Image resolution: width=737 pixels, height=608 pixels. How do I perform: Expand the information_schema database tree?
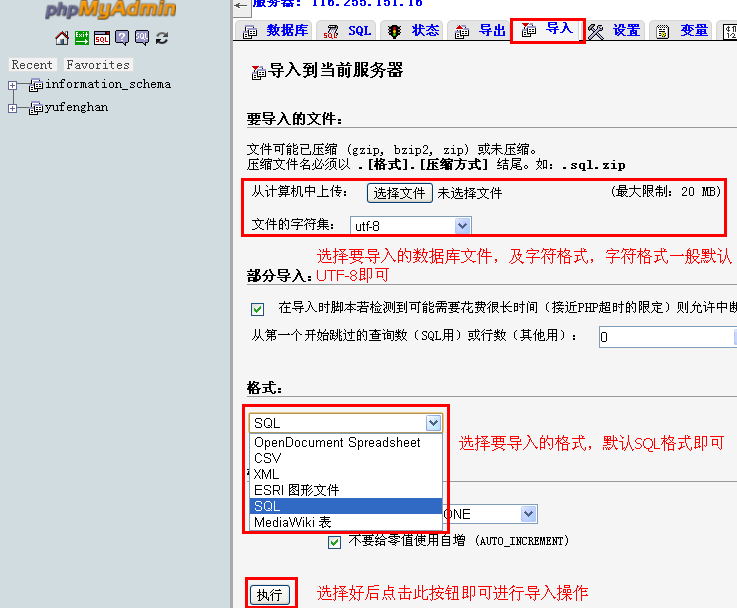click(x=13, y=85)
